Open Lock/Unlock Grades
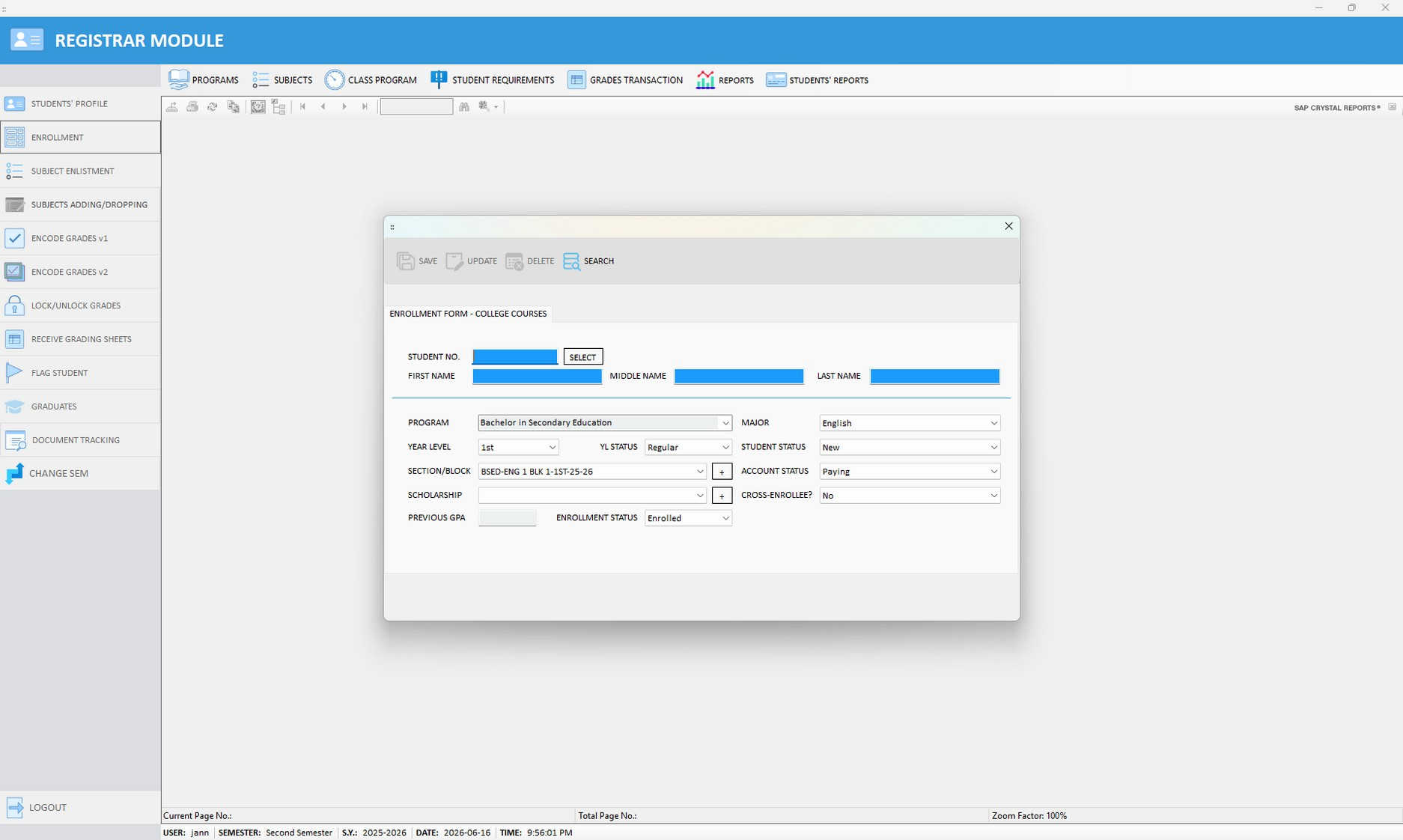The width and height of the screenshot is (1403, 840). tap(80, 305)
